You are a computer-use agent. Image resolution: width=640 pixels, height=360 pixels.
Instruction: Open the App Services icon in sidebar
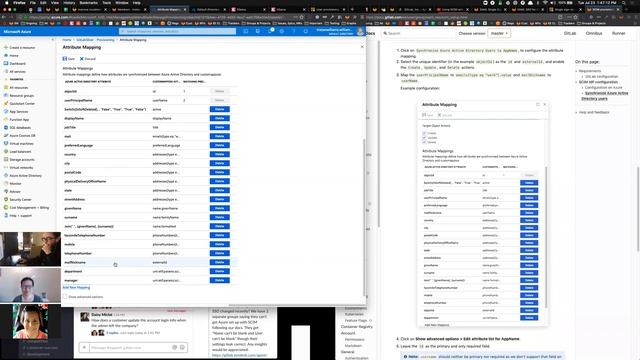pyautogui.click(x=6, y=111)
